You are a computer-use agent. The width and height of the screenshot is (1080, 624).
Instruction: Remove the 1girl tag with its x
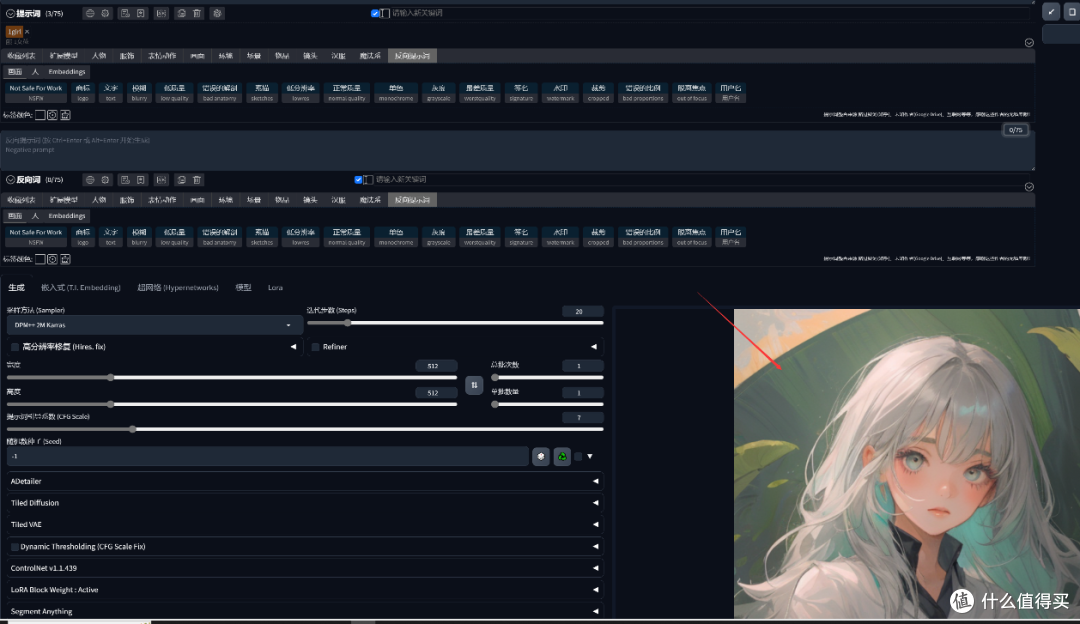pos(29,32)
